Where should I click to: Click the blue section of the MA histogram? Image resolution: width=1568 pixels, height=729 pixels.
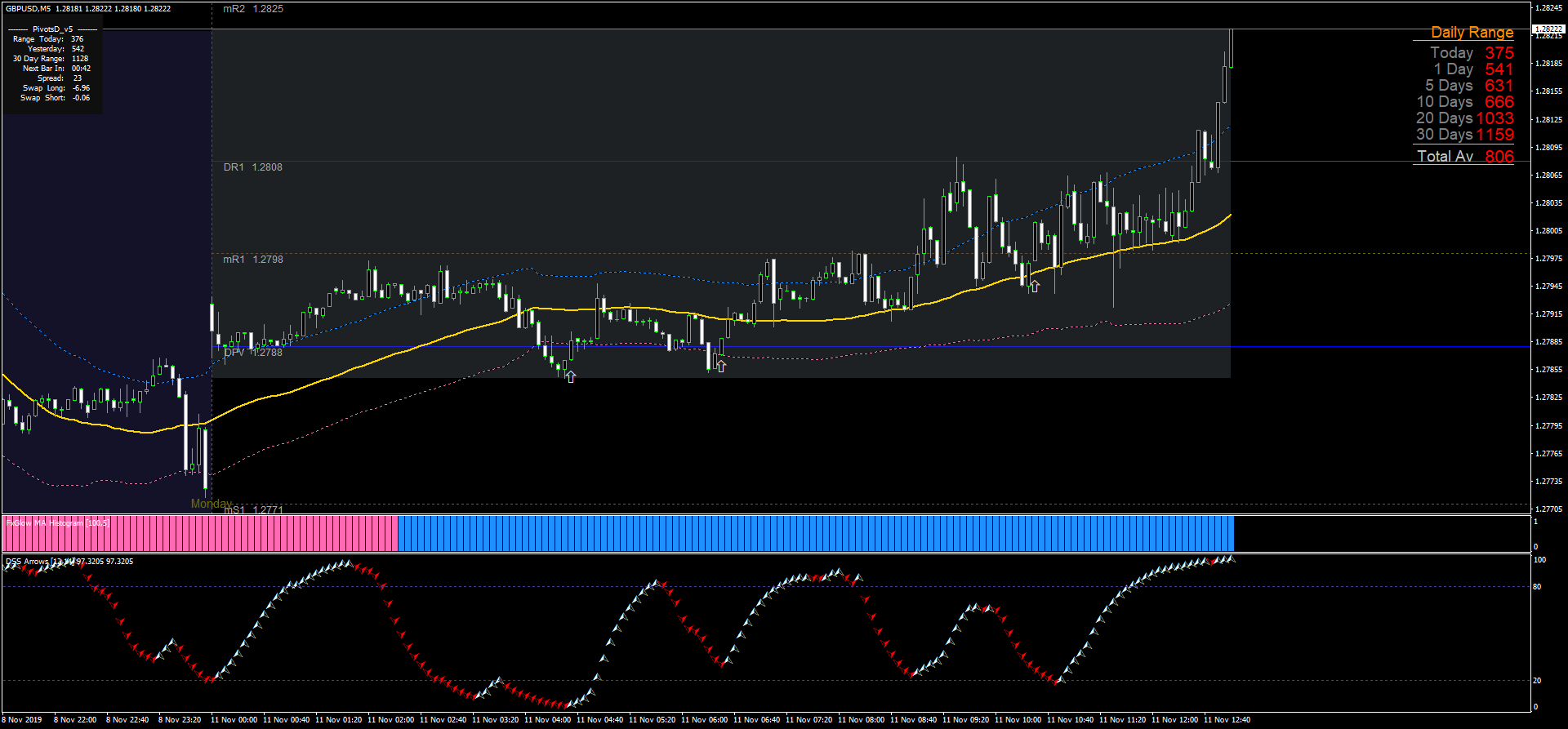click(815, 533)
